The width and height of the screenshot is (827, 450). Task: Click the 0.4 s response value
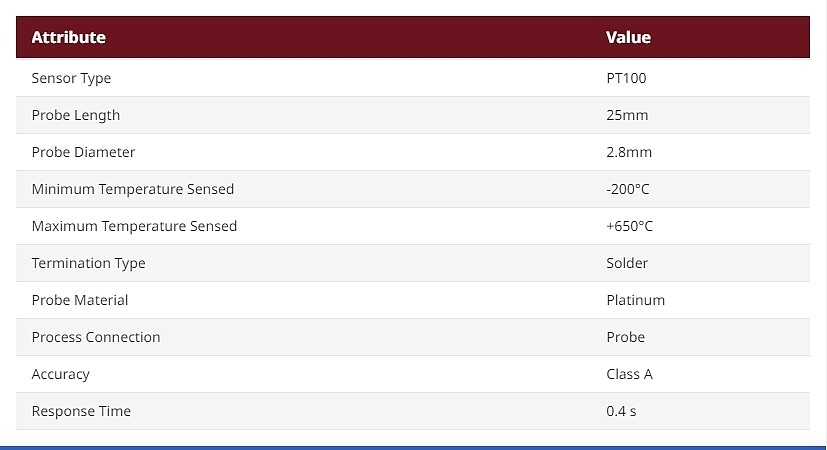click(x=621, y=410)
